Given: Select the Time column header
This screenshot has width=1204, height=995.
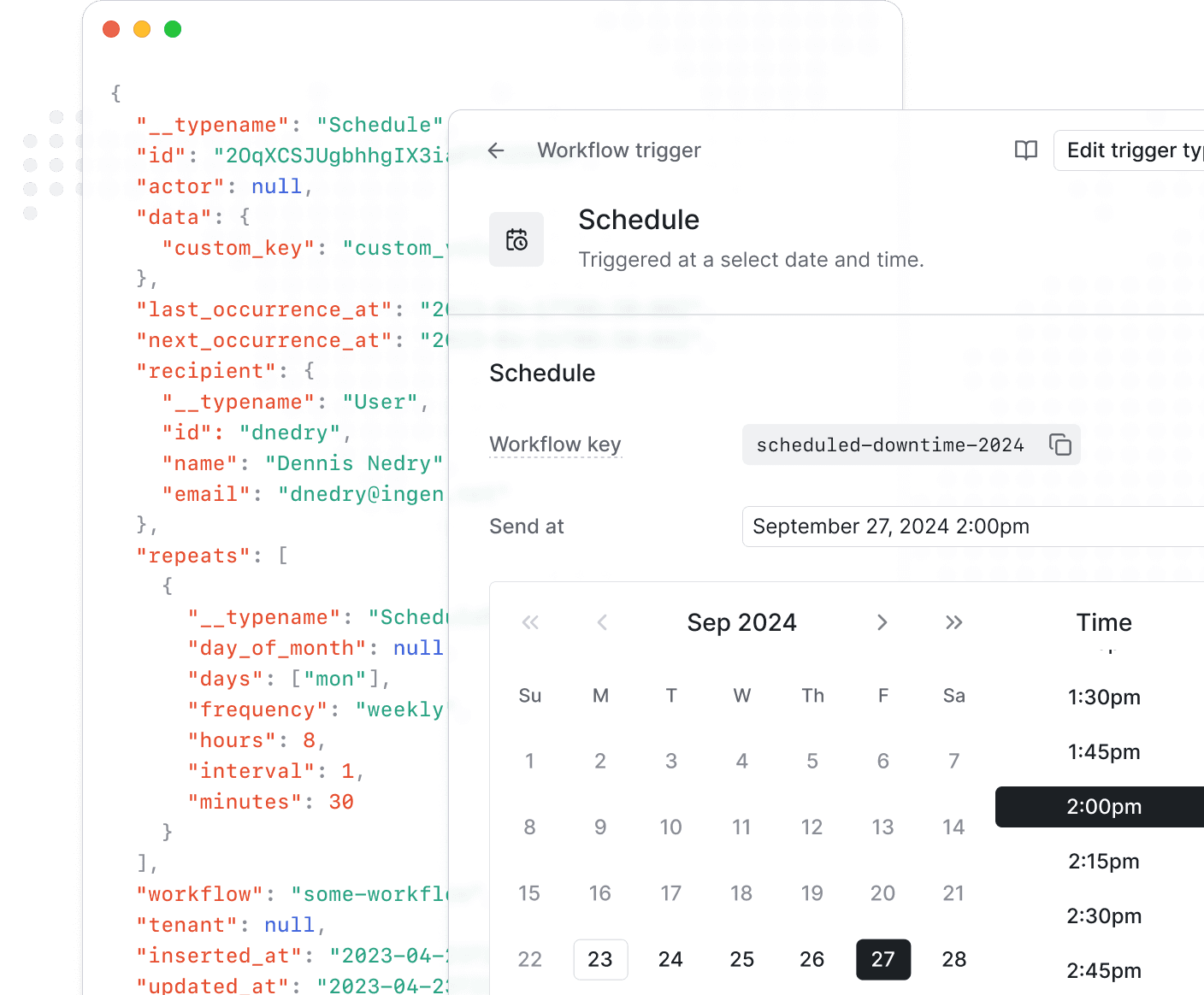Looking at the screenshot, I should click(x=1103, y=622).
